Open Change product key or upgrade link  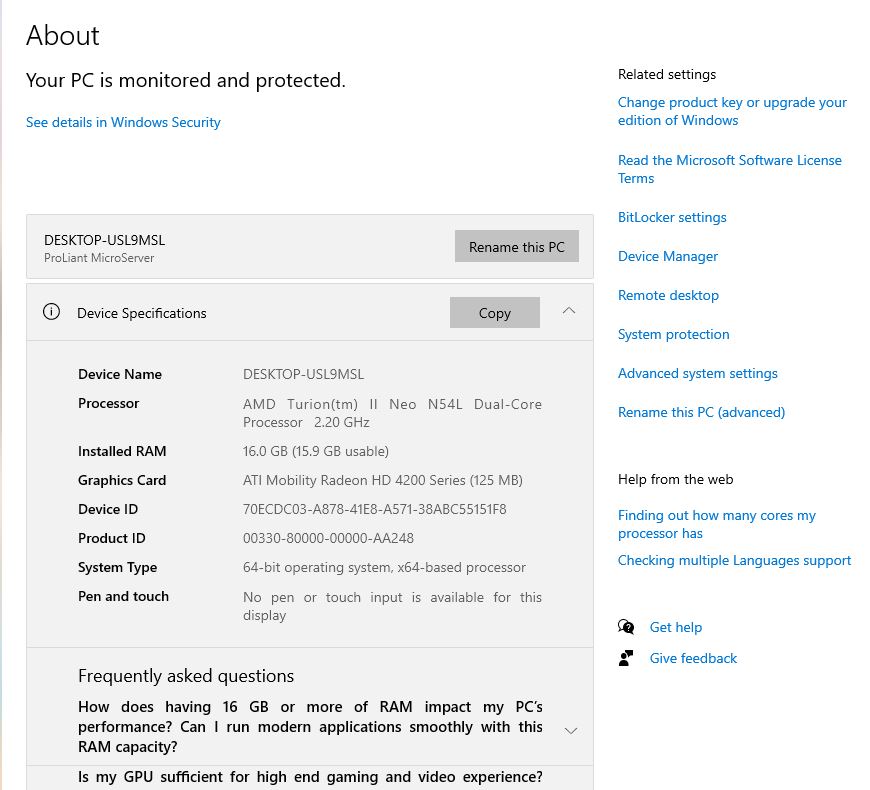tap(731, 111)
